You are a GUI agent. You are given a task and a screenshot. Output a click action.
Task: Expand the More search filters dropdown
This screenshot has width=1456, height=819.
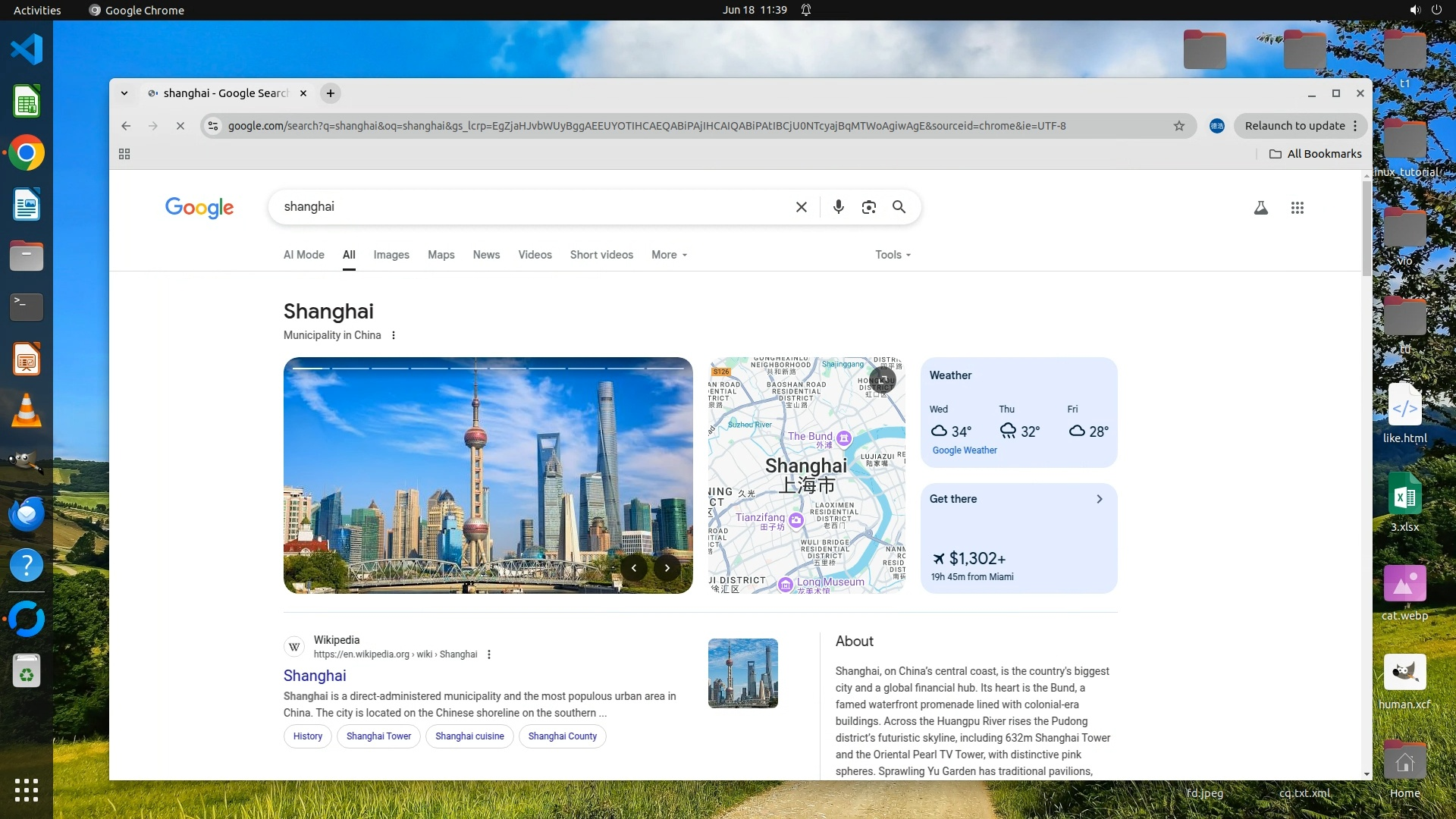click(669, 255)
